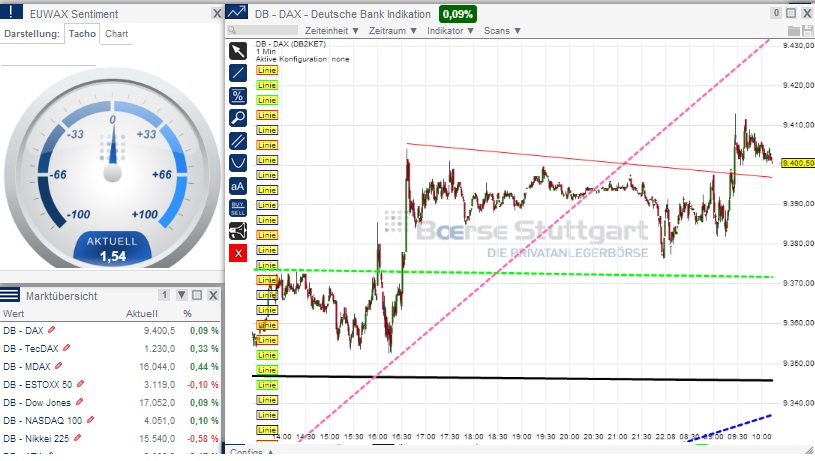Select the trend line drawing tool
Image resolution: width=815 pixels, height=461 pixels.
(238, 73)
